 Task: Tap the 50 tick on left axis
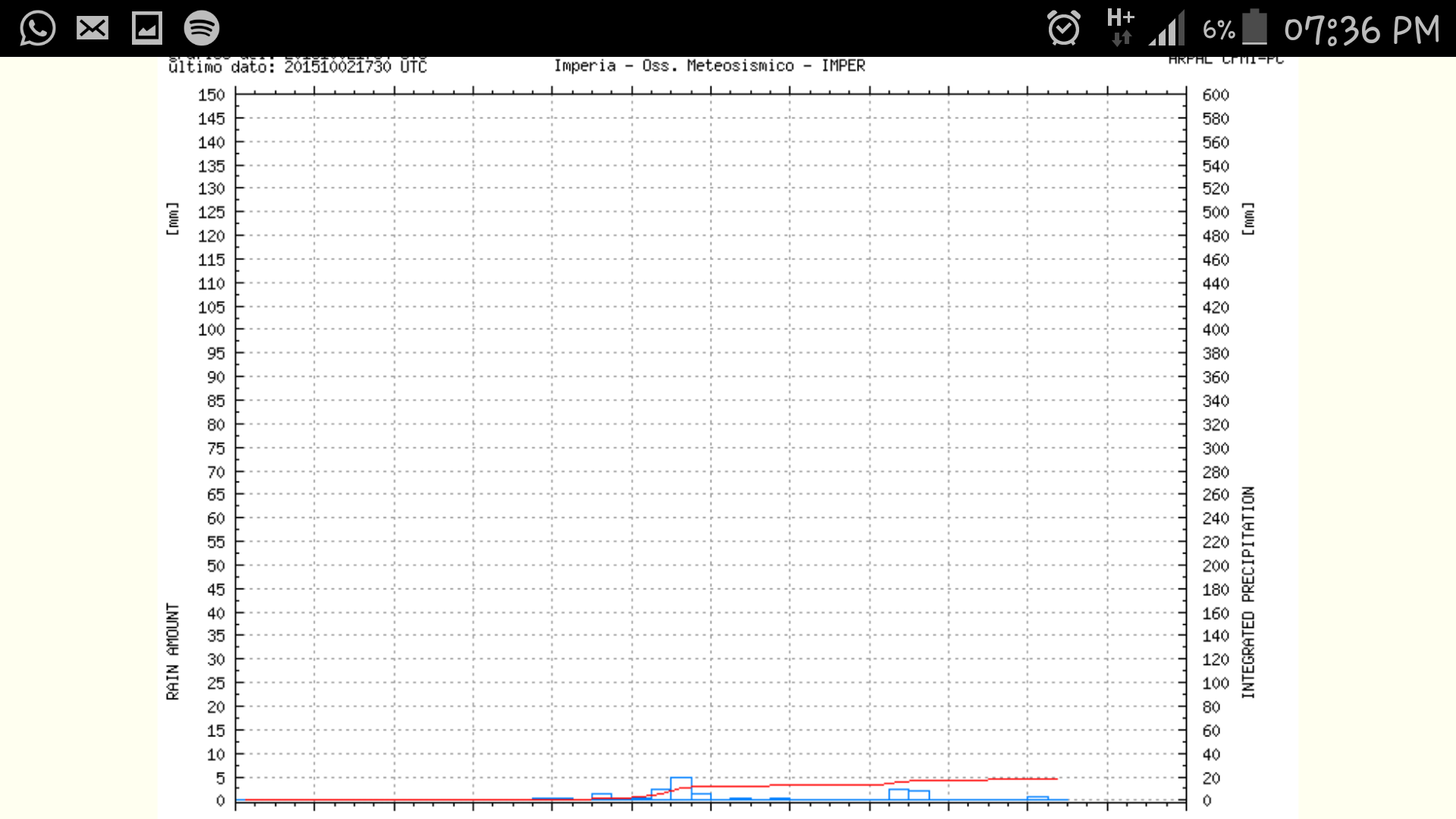[x=216, y=566]
